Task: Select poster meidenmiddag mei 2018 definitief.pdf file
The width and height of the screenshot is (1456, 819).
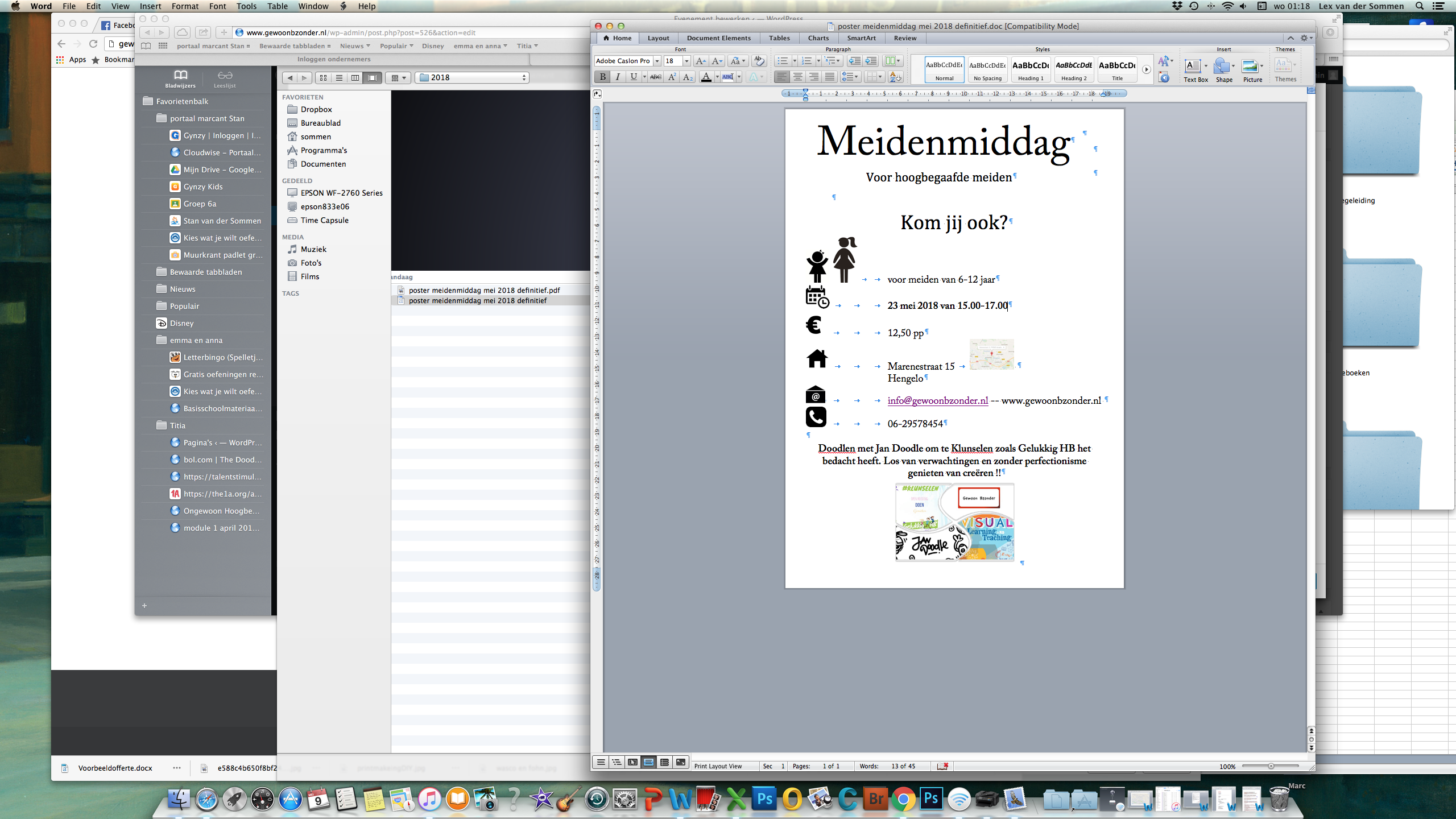Action: [x=484, y=290]
